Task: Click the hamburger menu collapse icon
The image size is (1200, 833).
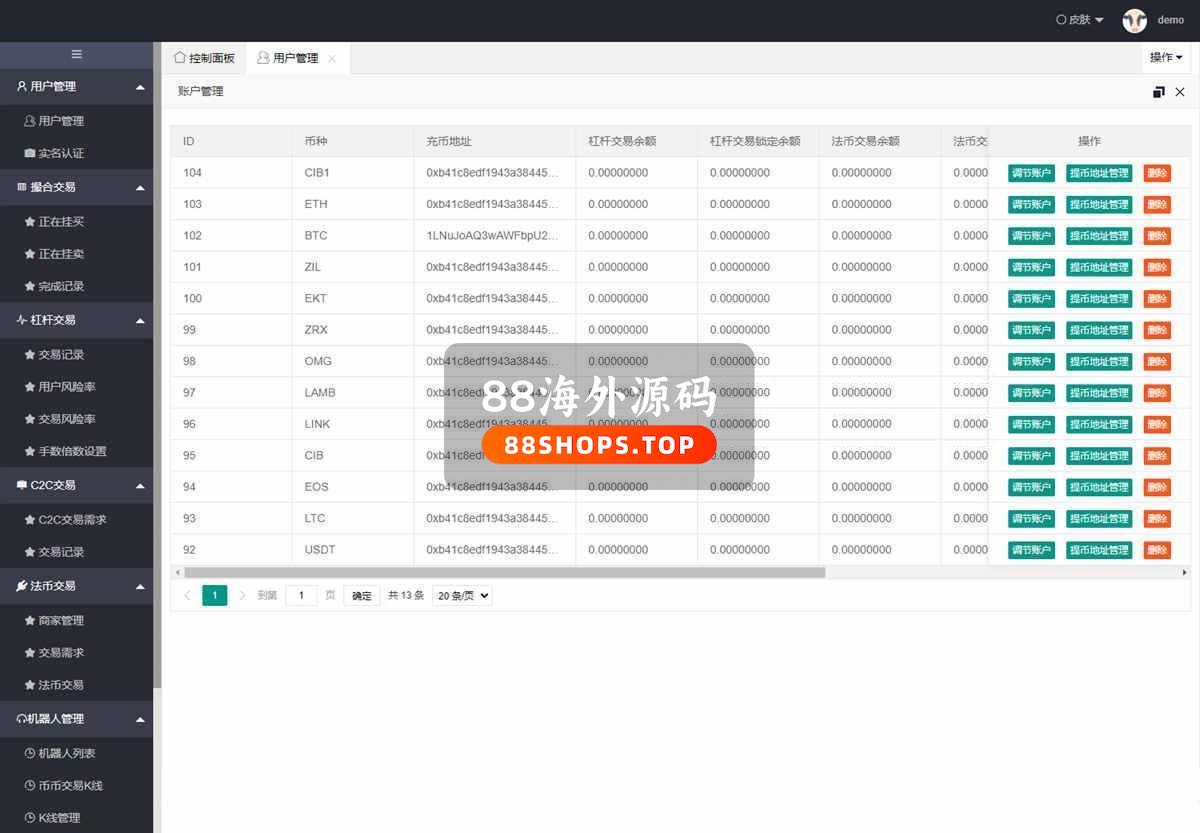Action: click(x=77, y=55)
